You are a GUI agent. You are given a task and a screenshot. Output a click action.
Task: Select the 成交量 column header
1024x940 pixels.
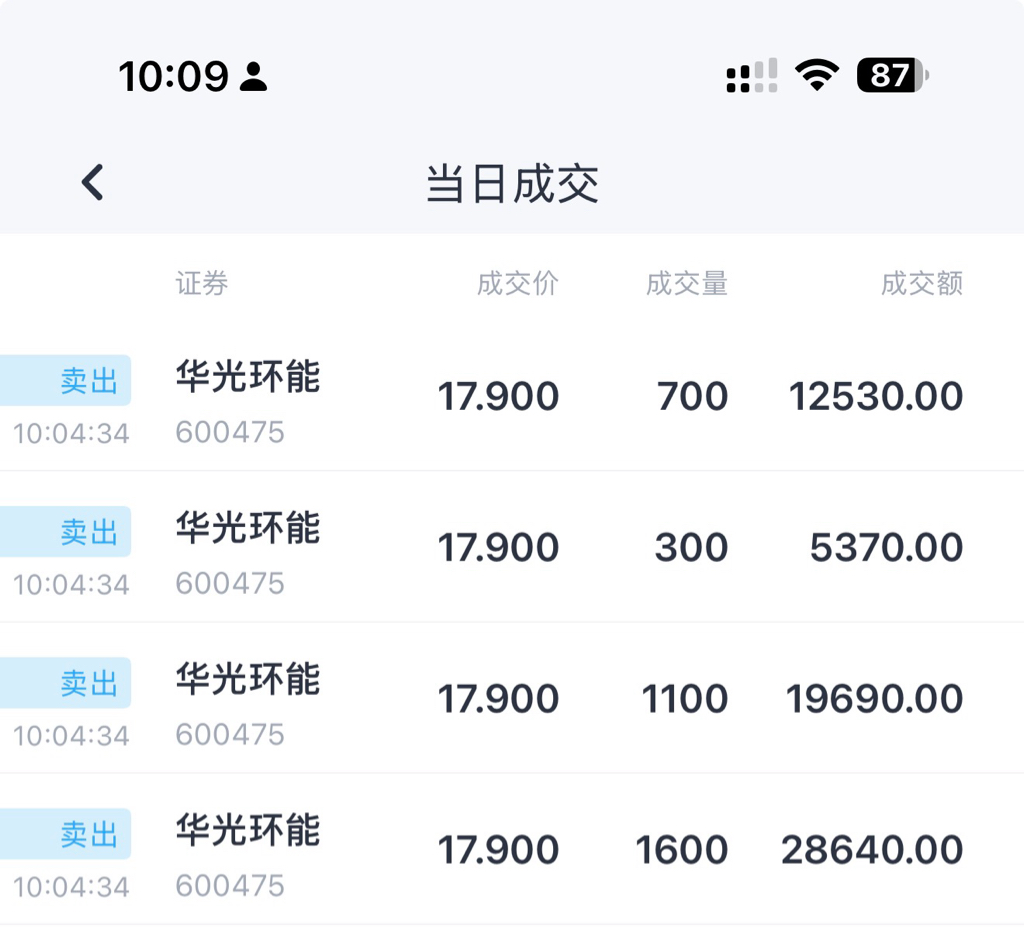686,284
